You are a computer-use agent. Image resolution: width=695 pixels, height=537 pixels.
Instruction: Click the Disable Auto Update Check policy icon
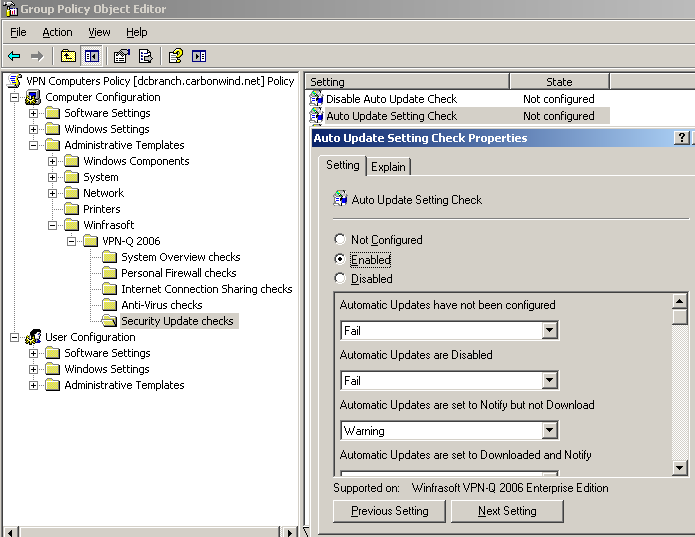click(316, 99)
